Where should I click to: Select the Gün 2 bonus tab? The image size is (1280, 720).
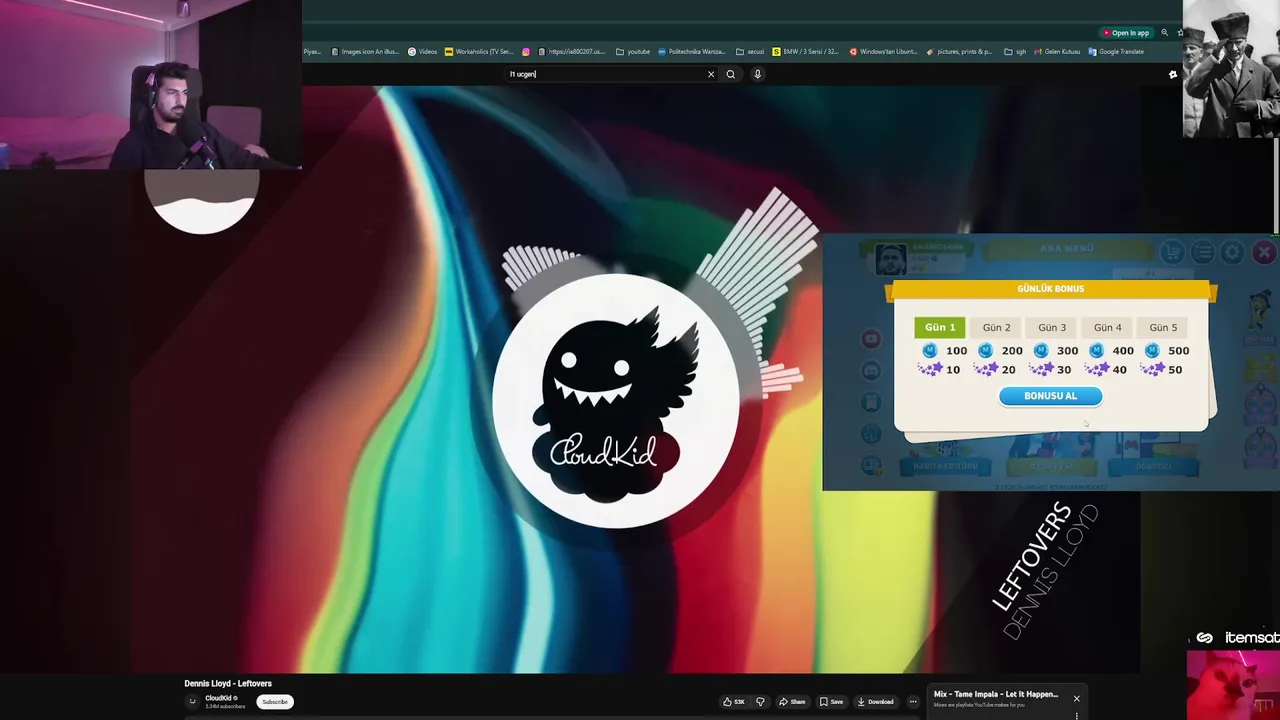996,327
